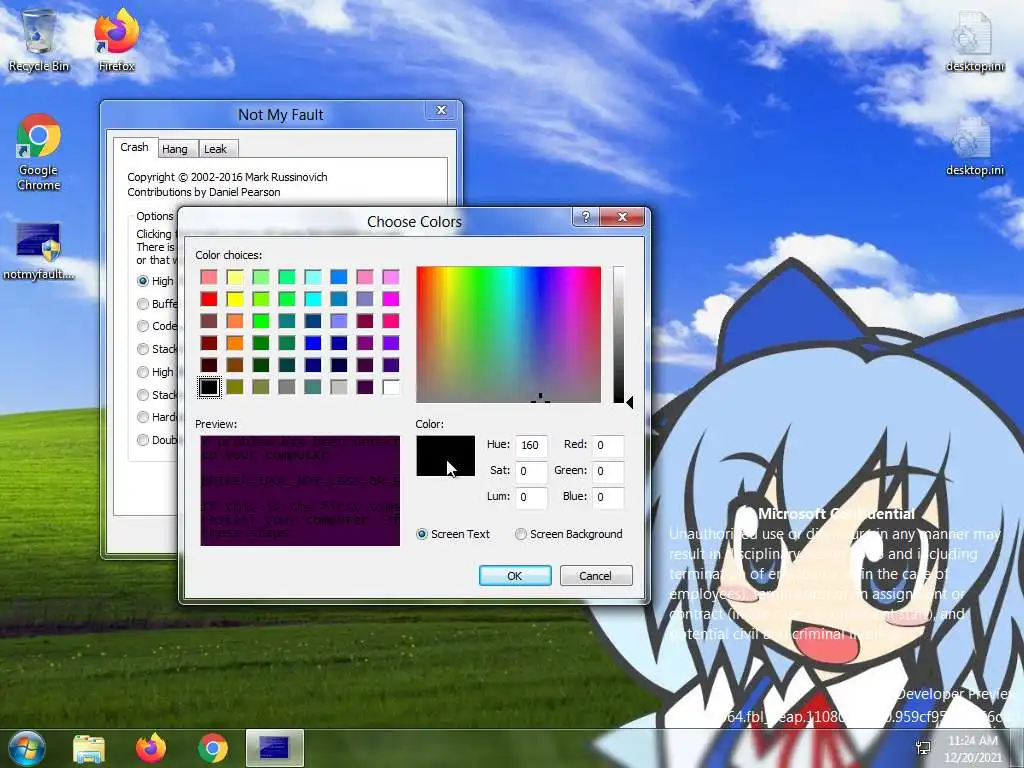Pick the selected black color swatch

209,387
